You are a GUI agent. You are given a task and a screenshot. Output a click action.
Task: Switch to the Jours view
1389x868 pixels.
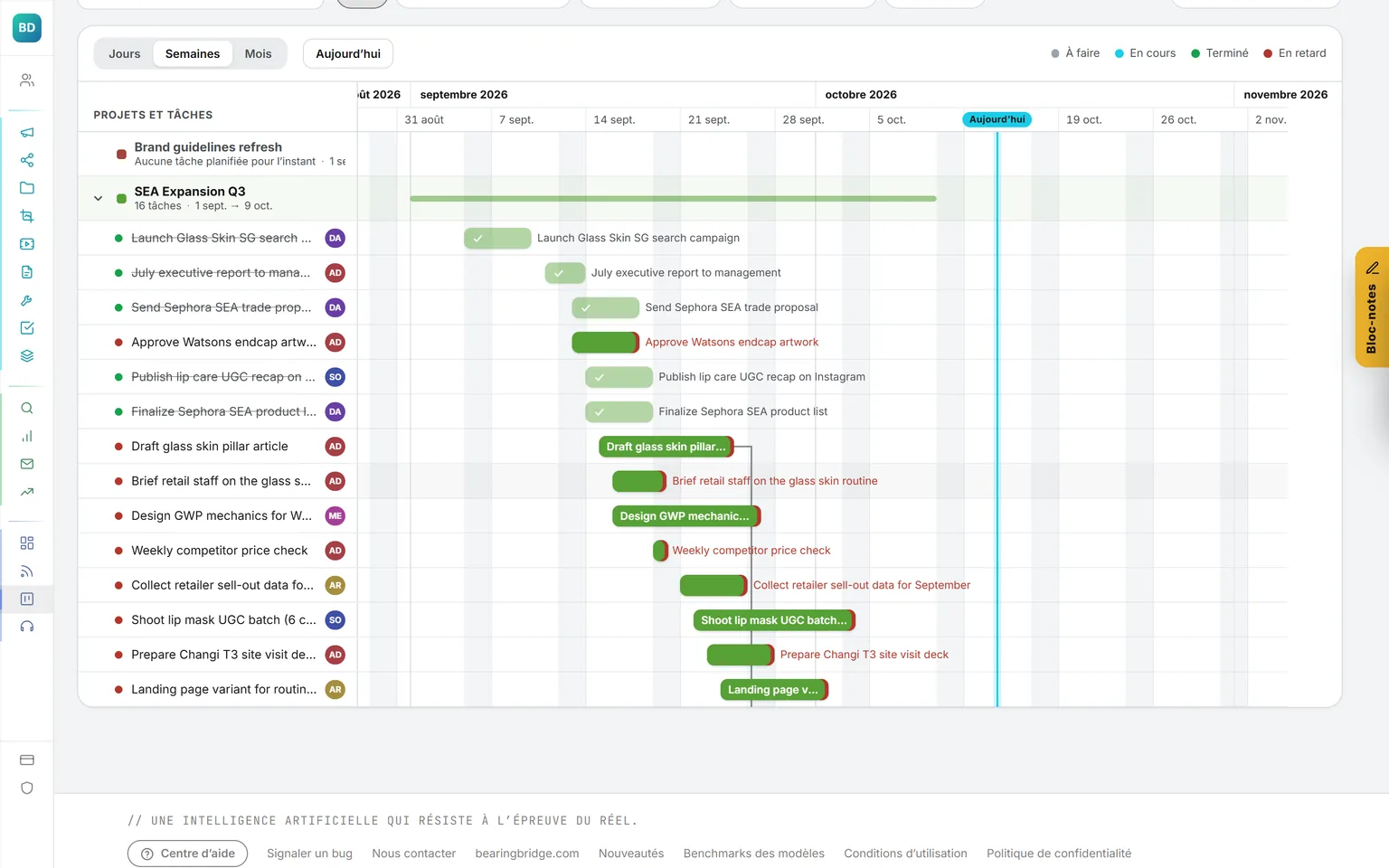[x=125, y=53]
